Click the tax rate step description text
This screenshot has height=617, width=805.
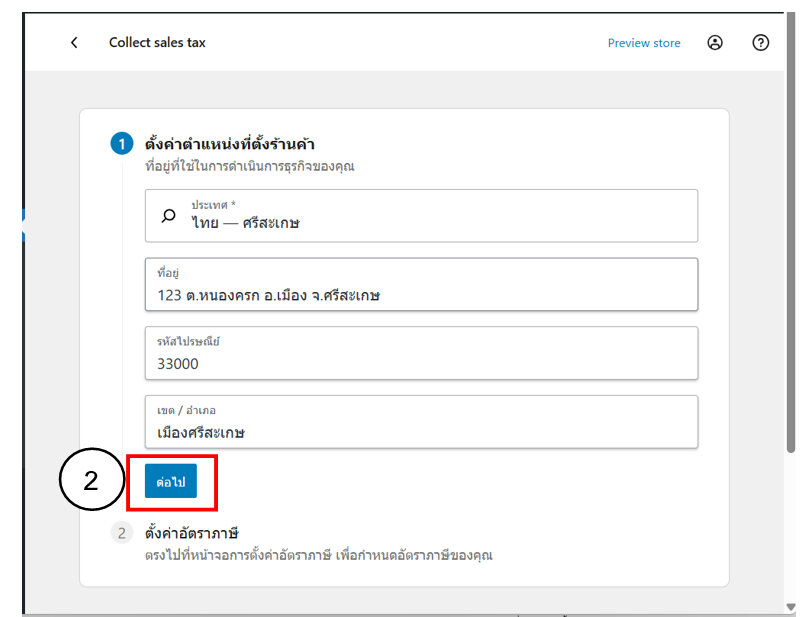[x=318, y=555]
